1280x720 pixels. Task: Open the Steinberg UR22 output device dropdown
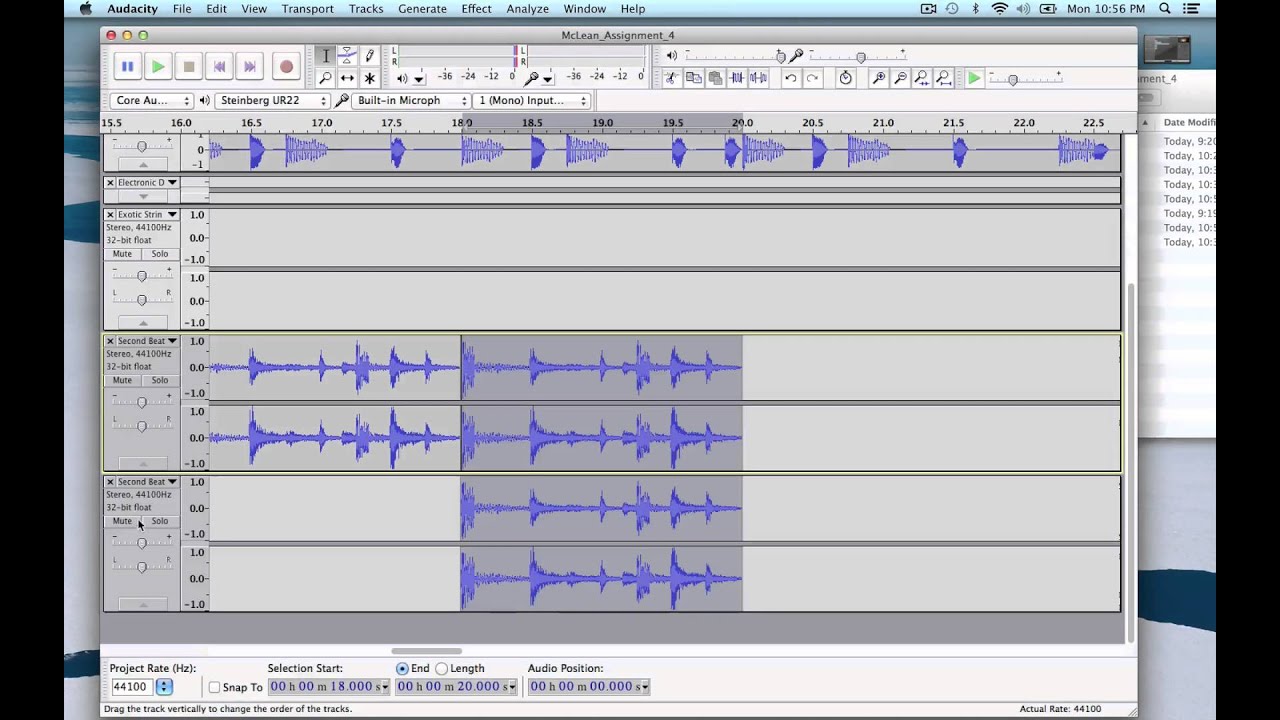pos(273,100)
